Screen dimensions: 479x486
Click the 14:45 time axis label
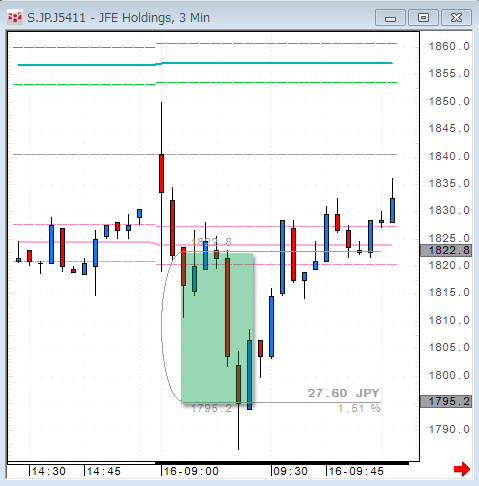[103, 471]
